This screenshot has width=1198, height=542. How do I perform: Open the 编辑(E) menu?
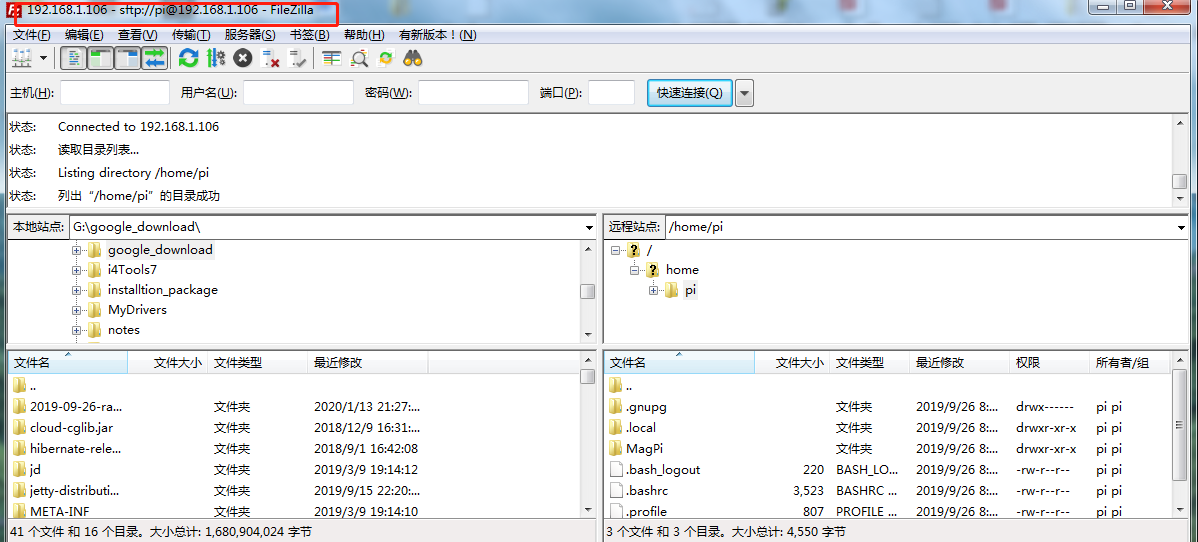[84, 35]
